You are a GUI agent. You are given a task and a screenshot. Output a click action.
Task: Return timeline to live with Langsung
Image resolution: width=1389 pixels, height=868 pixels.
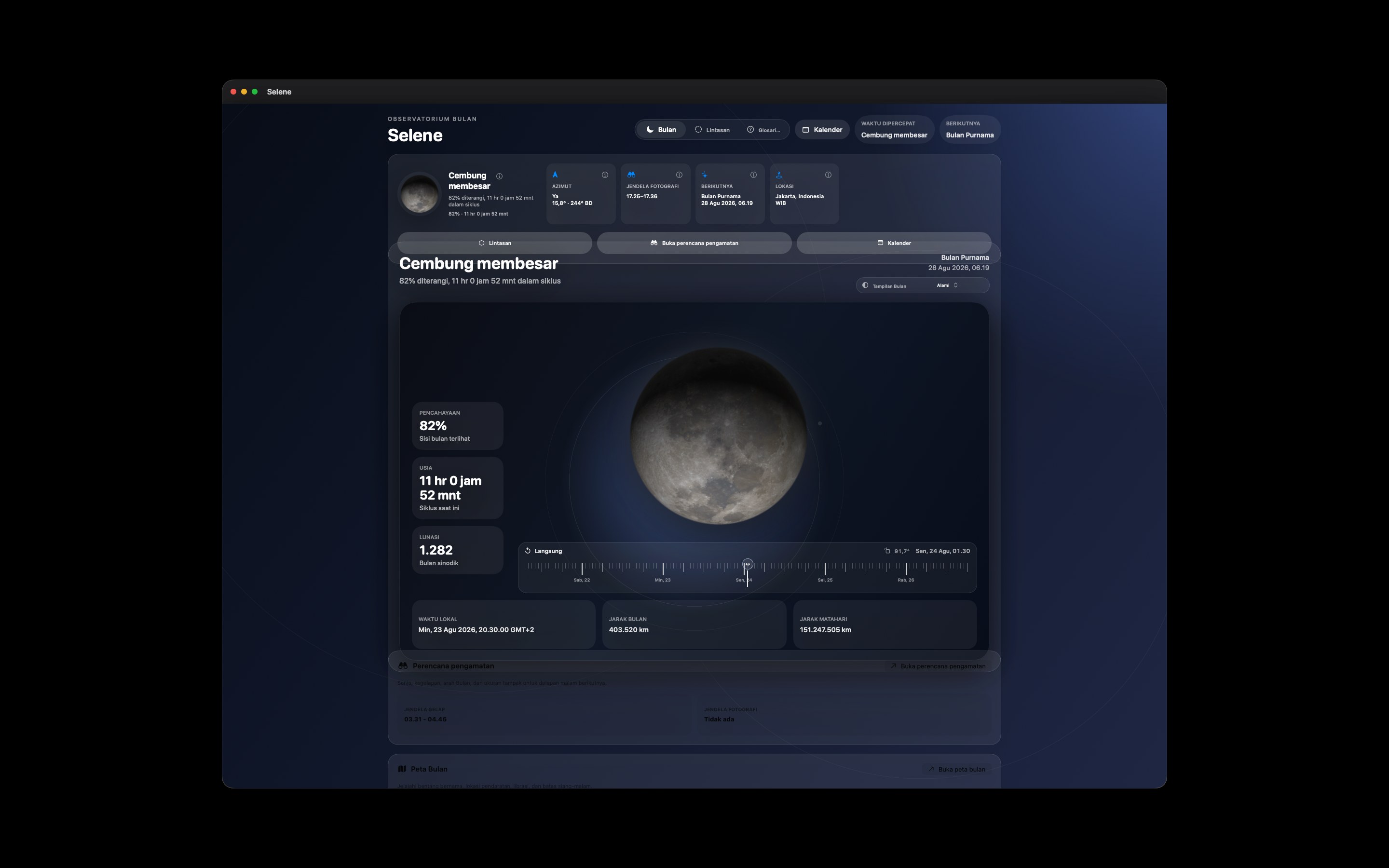(x=544, y=551)
